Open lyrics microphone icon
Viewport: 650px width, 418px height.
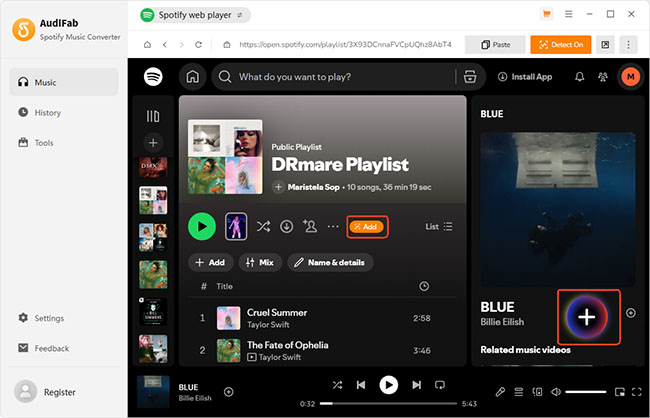tap(500, 392)
